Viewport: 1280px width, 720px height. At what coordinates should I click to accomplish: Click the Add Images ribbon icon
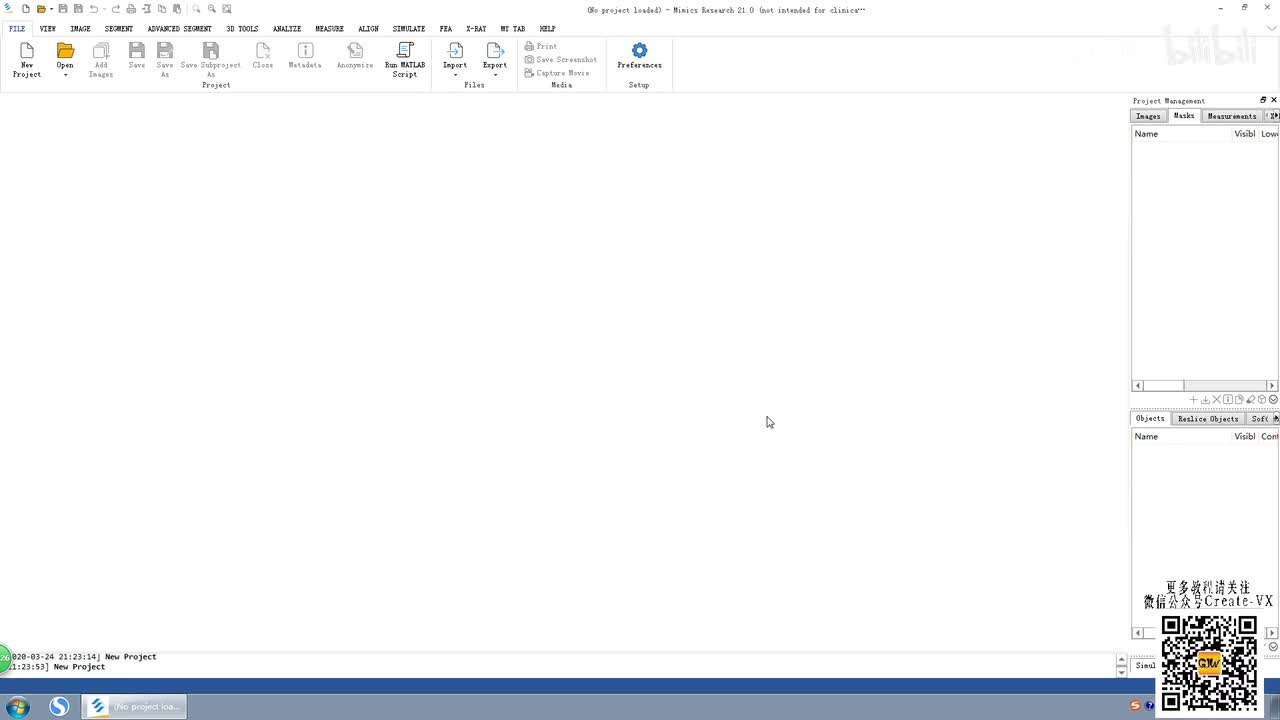click(x=101, y=51)
